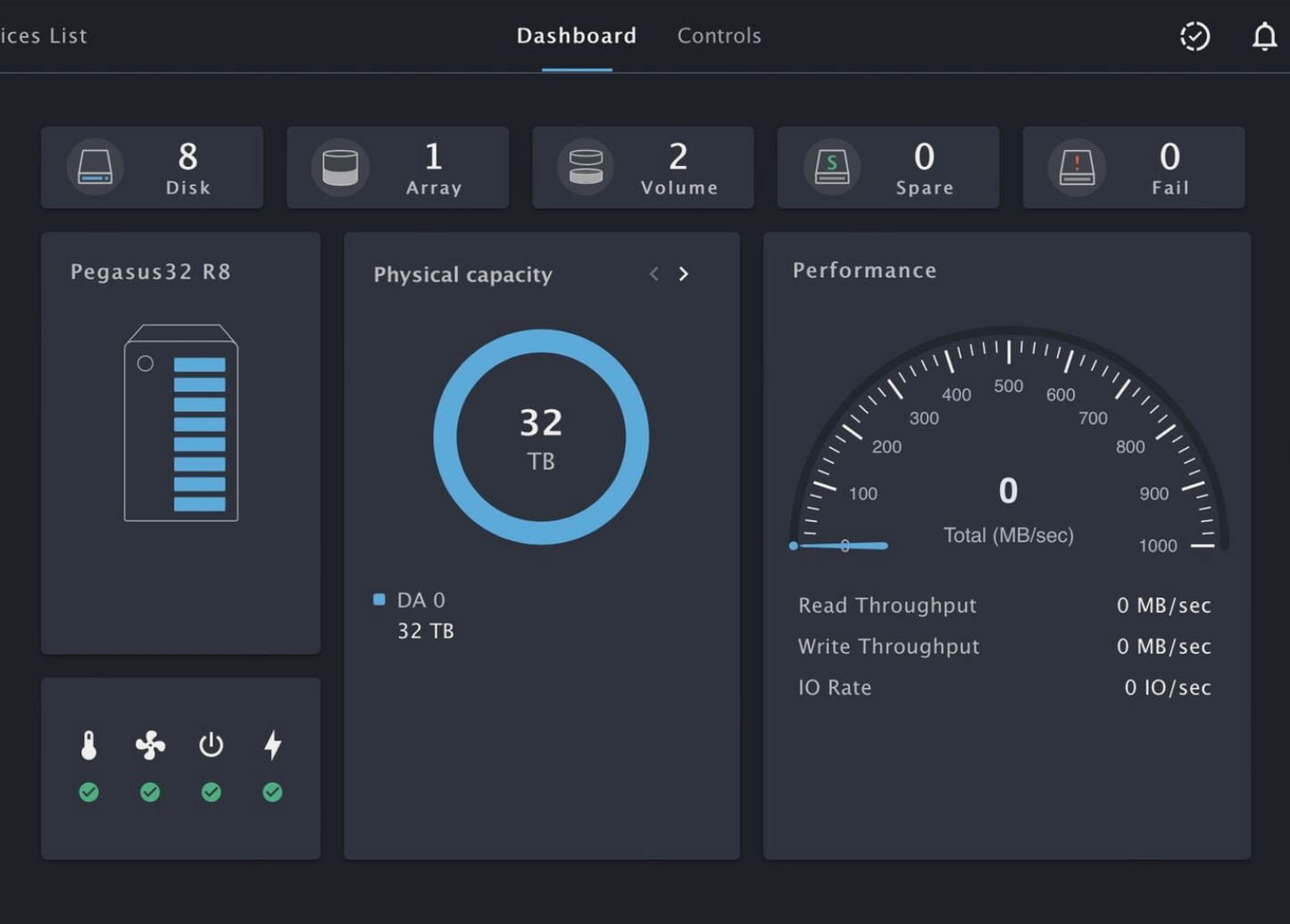Click the left chevron in Physical capacity
Viewport: 1290px width, 924px height.
(653, 274)
